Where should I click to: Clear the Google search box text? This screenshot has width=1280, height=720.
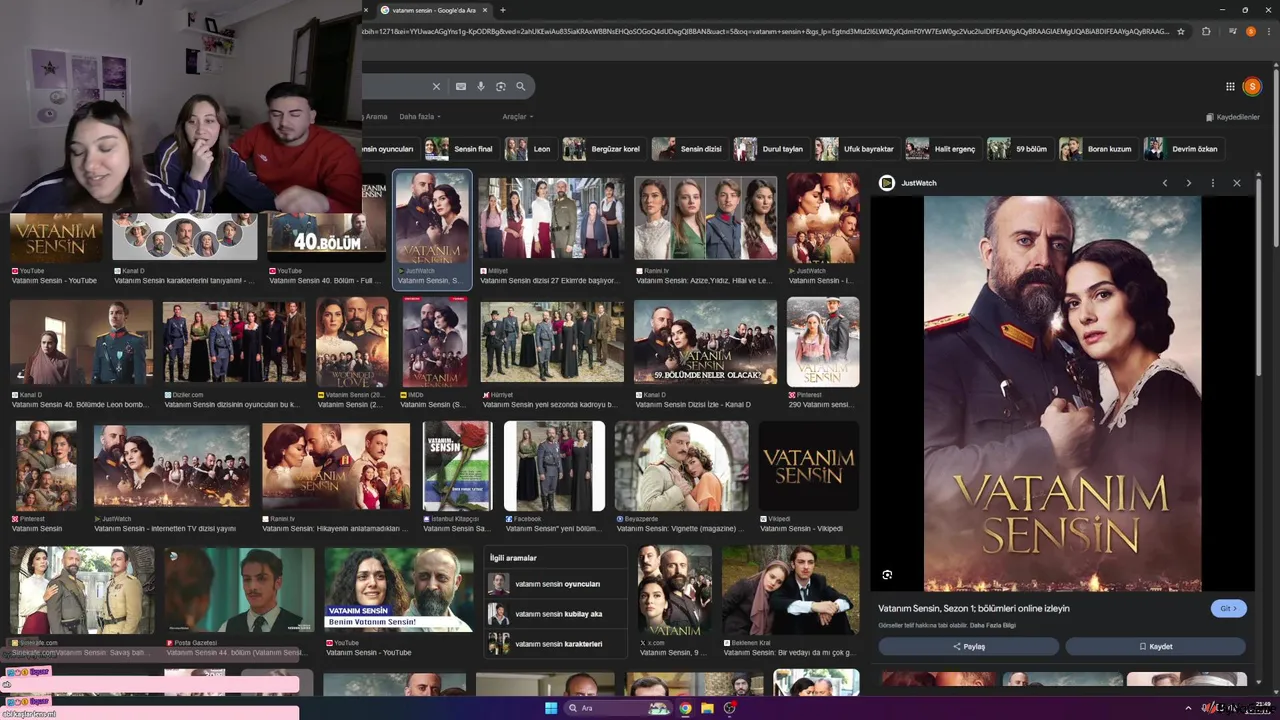[436, 87]
